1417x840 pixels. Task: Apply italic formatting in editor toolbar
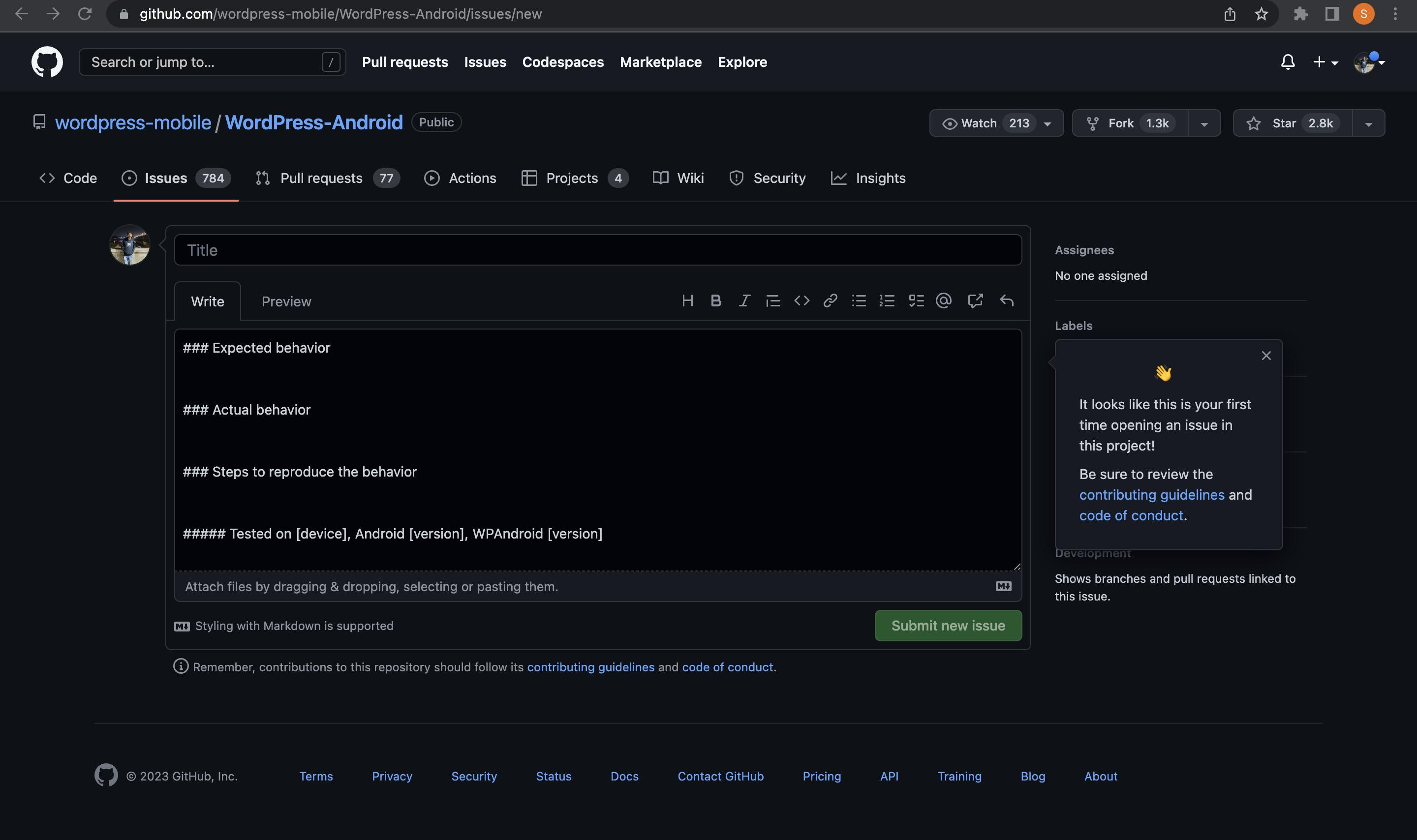coord(744,300)
